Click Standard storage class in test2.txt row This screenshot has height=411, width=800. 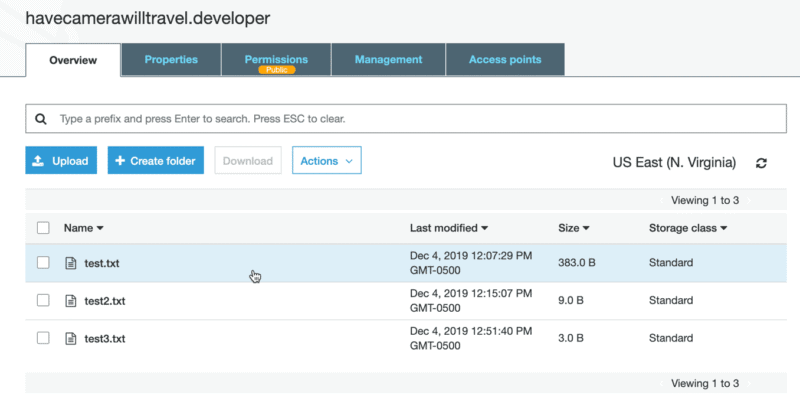[671, 300]
